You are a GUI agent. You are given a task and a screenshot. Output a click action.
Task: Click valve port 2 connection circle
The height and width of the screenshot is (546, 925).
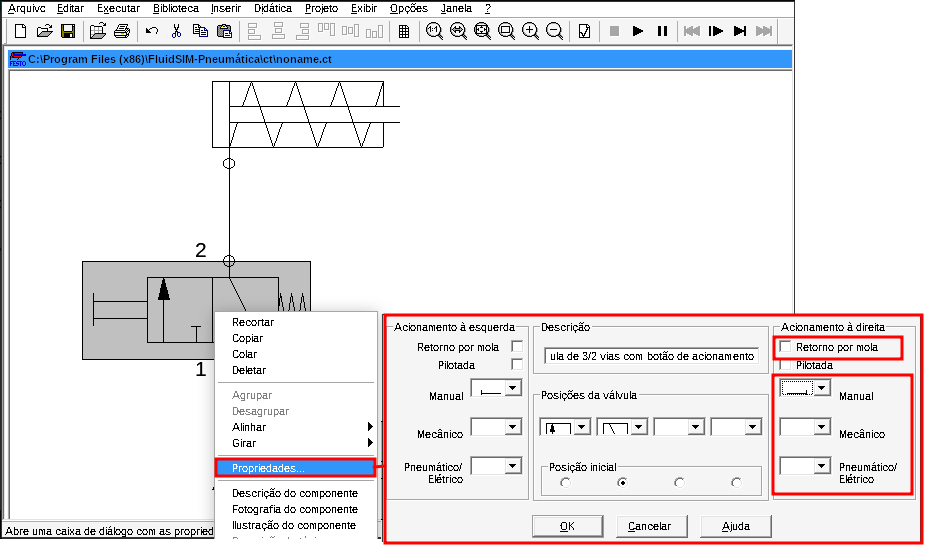(229, 261)
